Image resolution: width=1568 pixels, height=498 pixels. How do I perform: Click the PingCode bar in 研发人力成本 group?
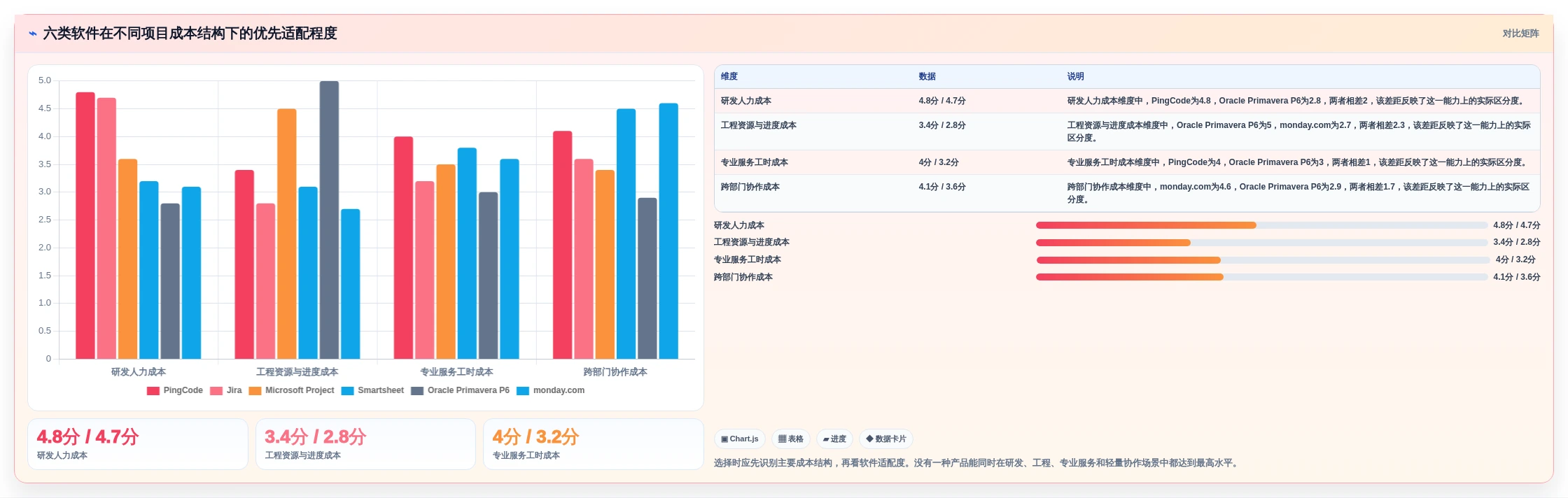(x=85, y=226)
